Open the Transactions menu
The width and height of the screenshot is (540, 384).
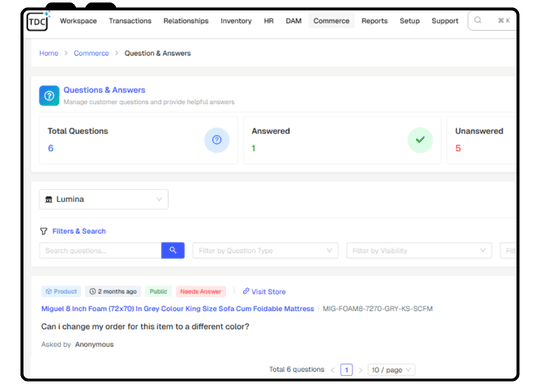pos(130,21)
